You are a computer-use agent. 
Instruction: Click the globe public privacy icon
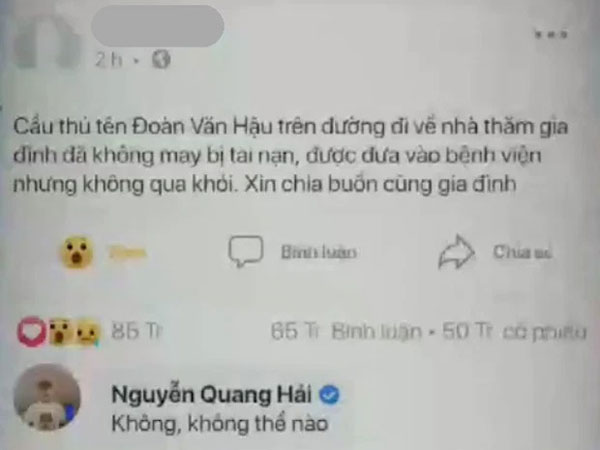(x=161, y=60)
